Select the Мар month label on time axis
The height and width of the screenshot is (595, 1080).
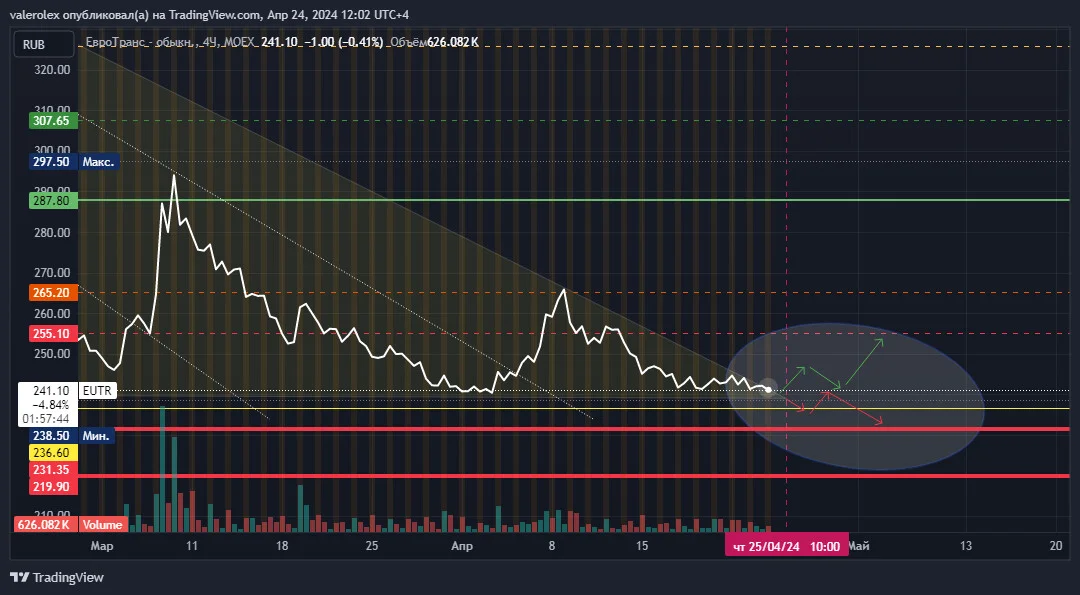point(102,546)
